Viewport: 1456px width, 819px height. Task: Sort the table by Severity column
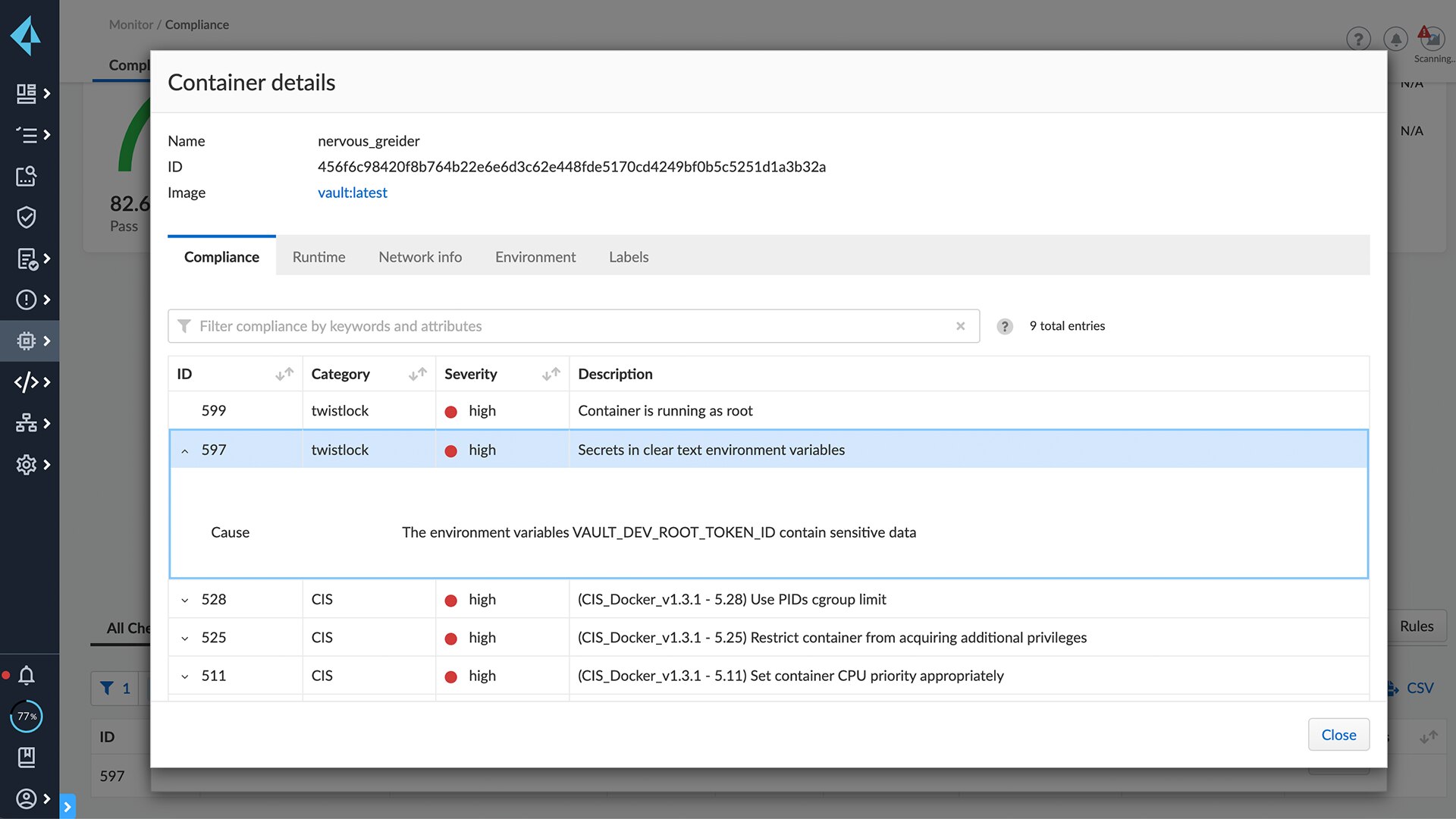551,374
